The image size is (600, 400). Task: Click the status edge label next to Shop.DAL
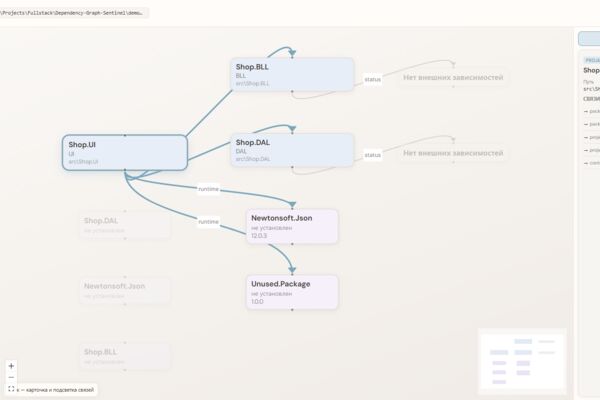(372, 155)
